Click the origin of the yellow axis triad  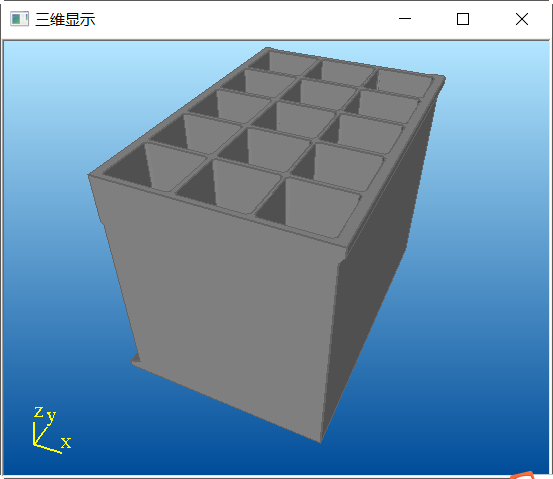(34, 444)
